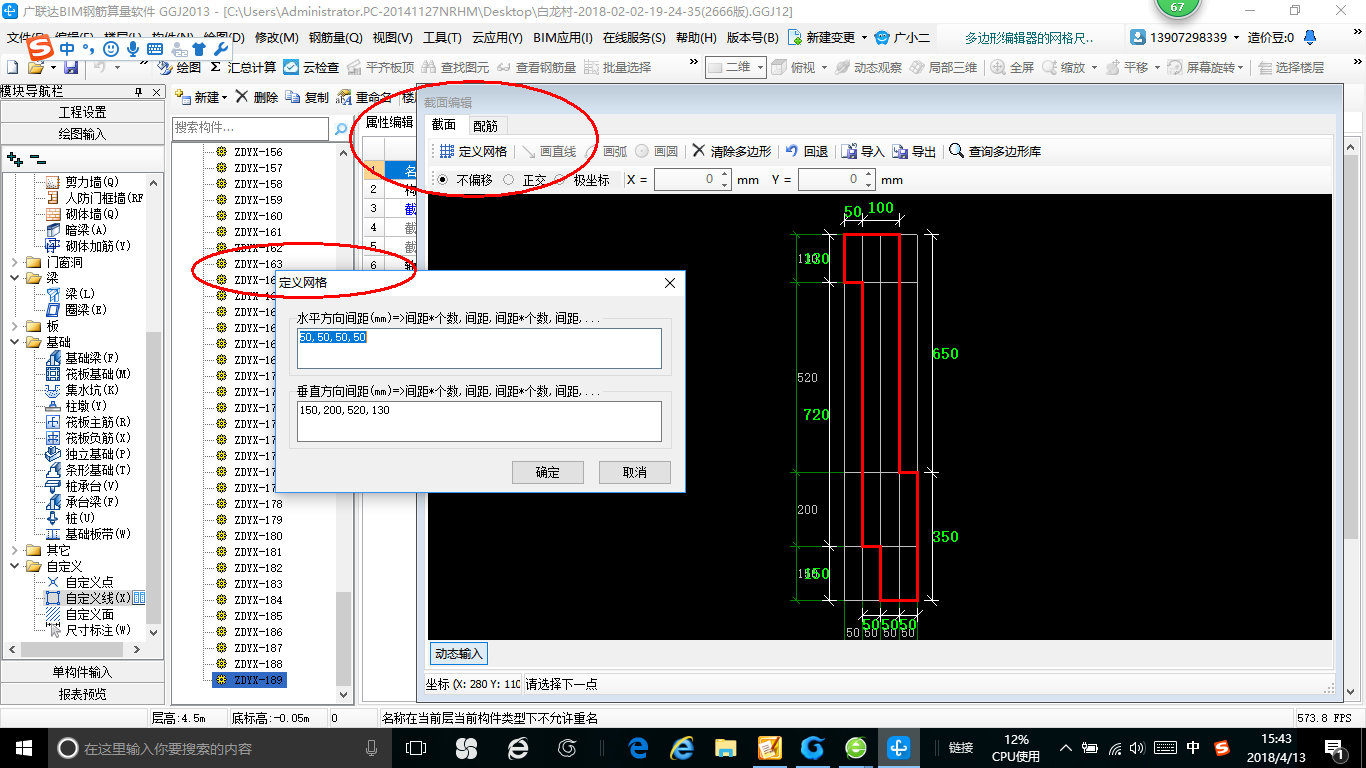Screen dimensions: 1366x768
Task: Open the 钢筋量(Q) menu
Action: [335, 38]
